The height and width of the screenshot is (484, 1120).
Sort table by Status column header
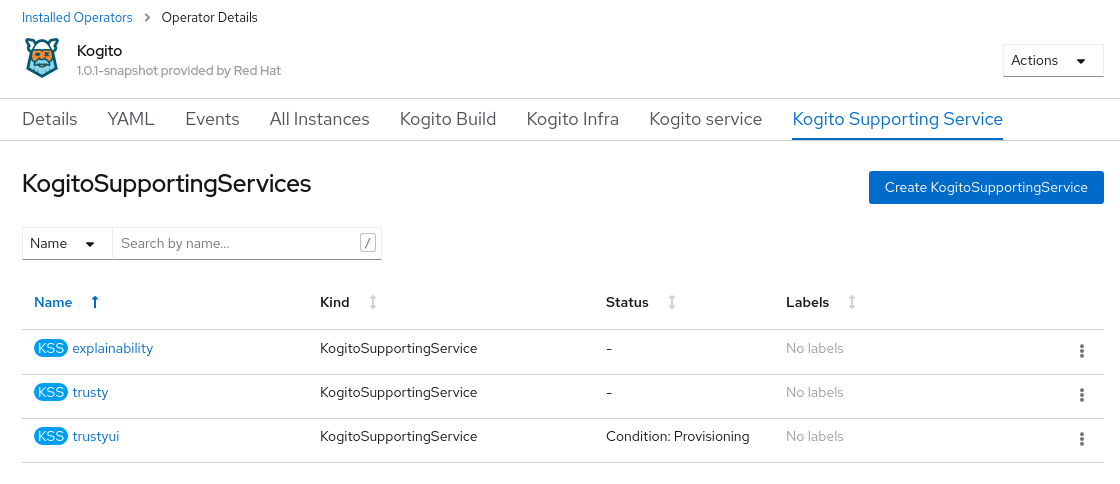click(x=627, y=302)
